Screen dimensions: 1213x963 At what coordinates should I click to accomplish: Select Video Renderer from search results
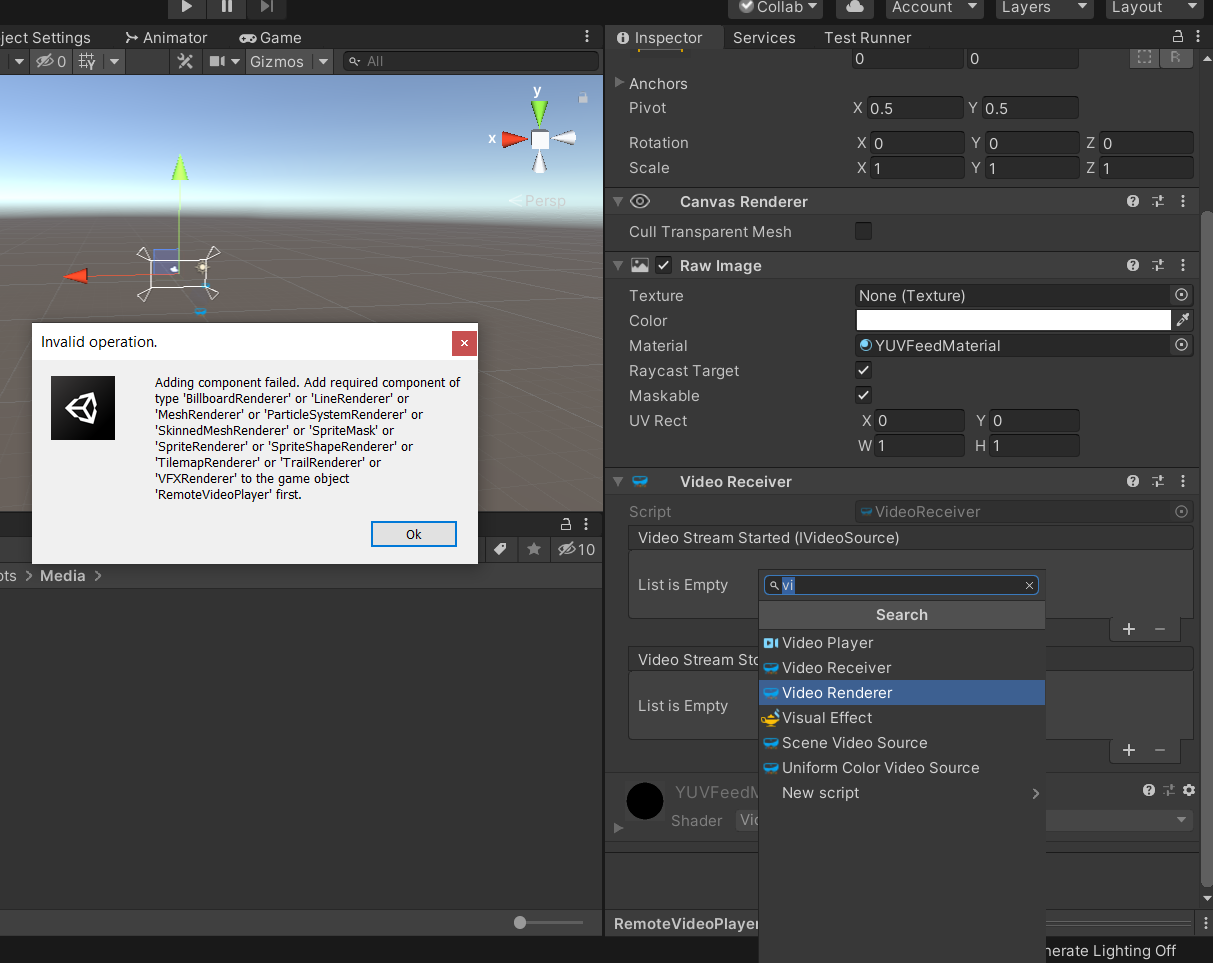point(902,692)
